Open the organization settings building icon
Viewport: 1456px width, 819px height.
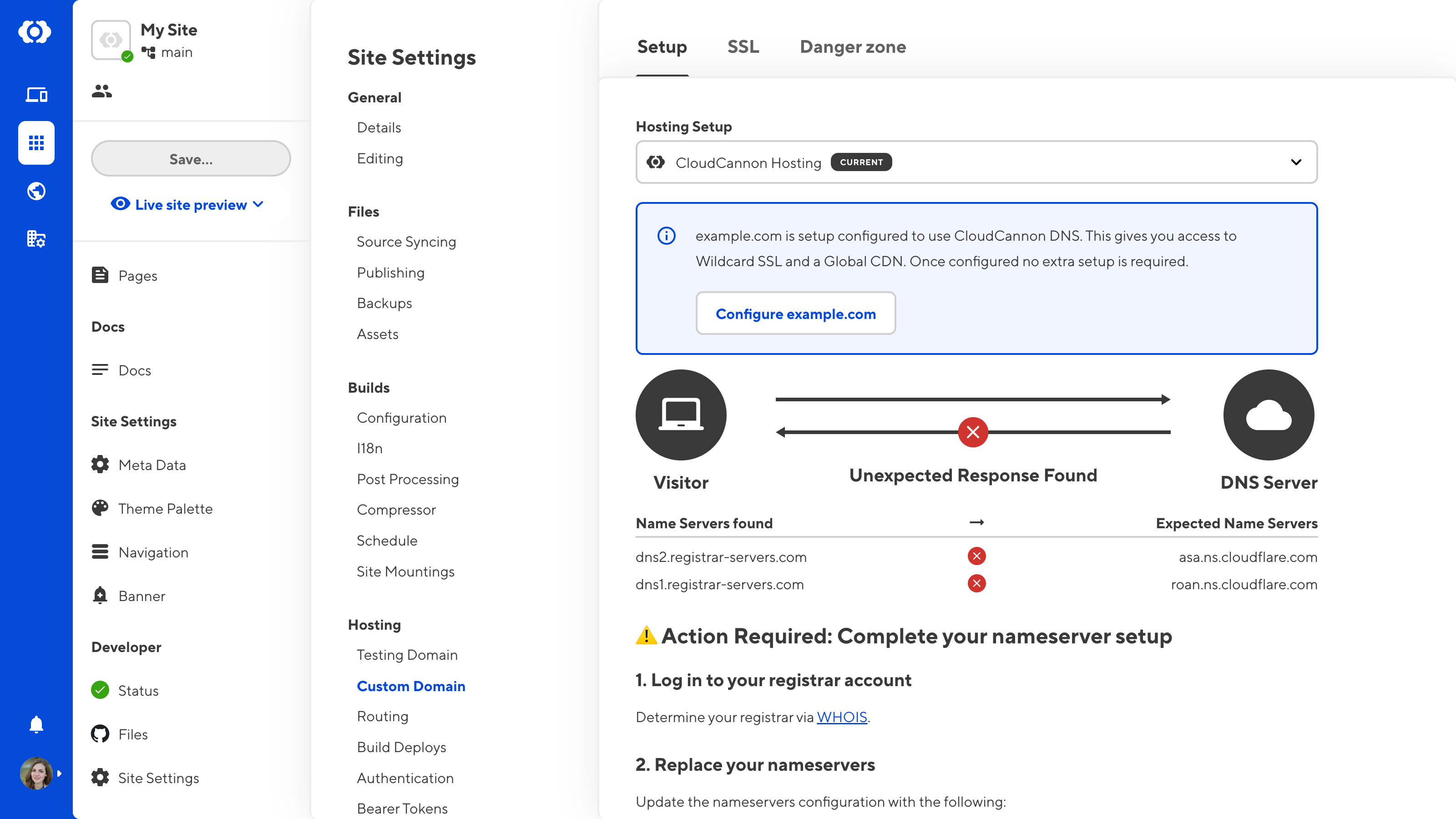point(36,238)
